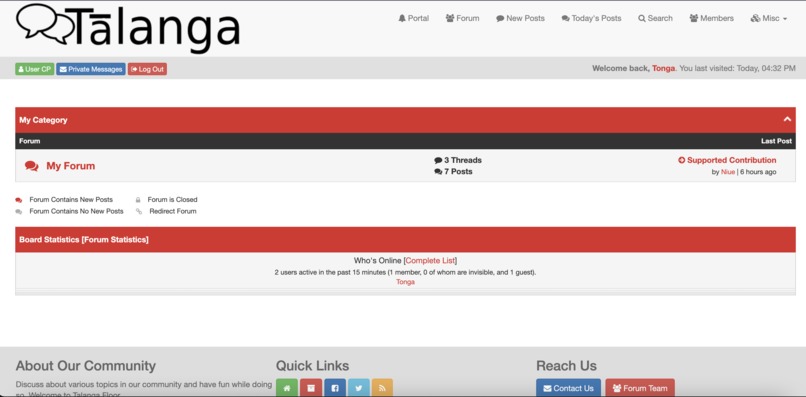
Task: Open the RSS feed quick link
Action: pyautogui.click(x=382, y=388)
